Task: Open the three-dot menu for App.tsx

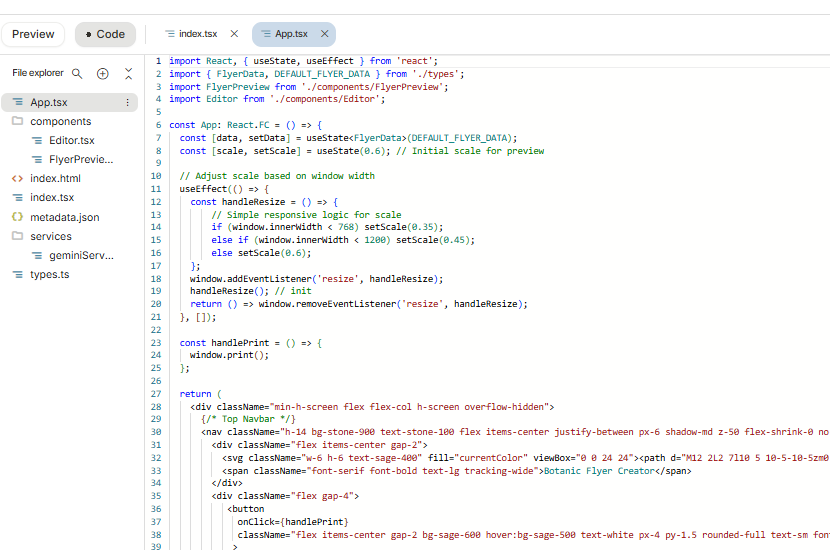Action: pos(127,103)
